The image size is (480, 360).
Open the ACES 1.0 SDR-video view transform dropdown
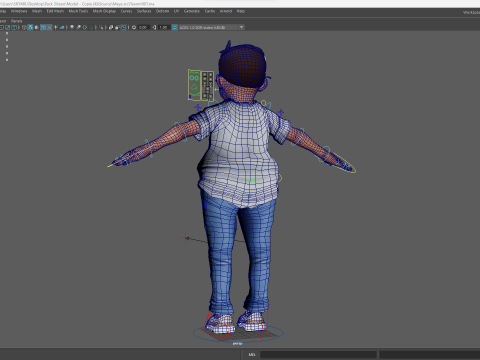point(212,27)
